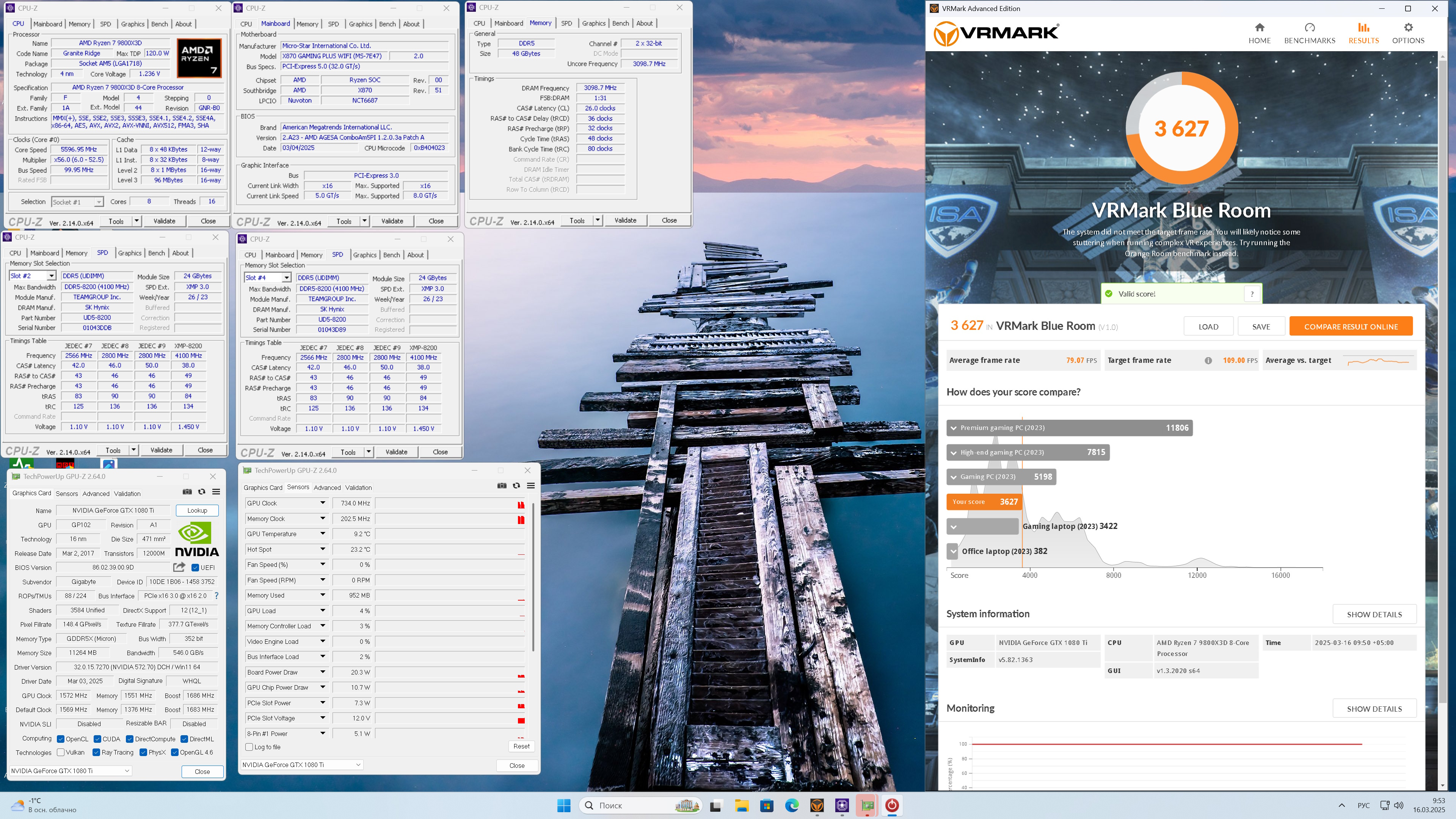Expand the Office laptop (2023) comparison row
Viewport: 1456px width, 819px height.
pyautogui.click(x=953, y=551)
